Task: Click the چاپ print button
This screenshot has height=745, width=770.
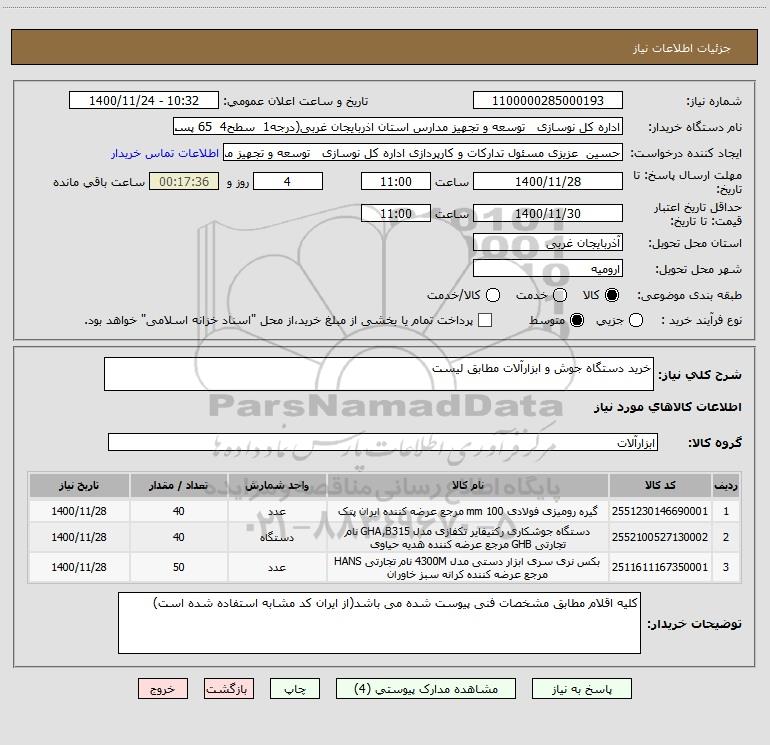Action: point(295,689)
